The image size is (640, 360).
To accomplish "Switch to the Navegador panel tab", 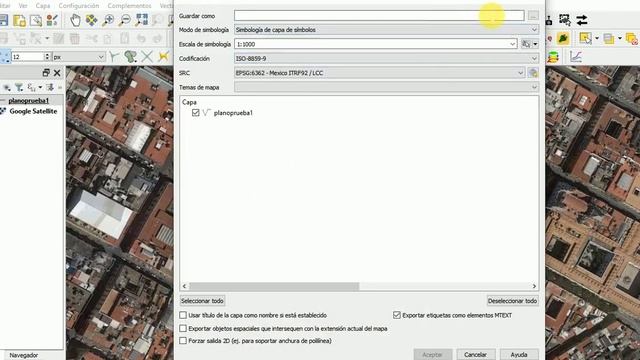I will [x=24, y=355].
